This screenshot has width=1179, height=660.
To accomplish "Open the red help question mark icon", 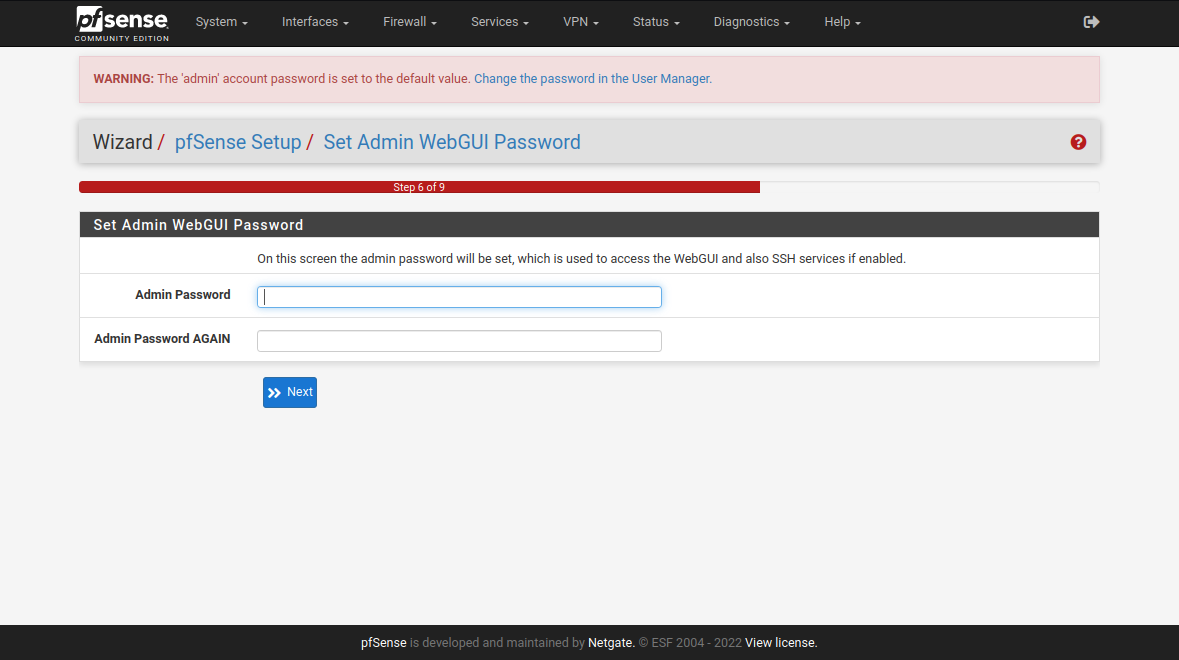I will click(1078, 142).
